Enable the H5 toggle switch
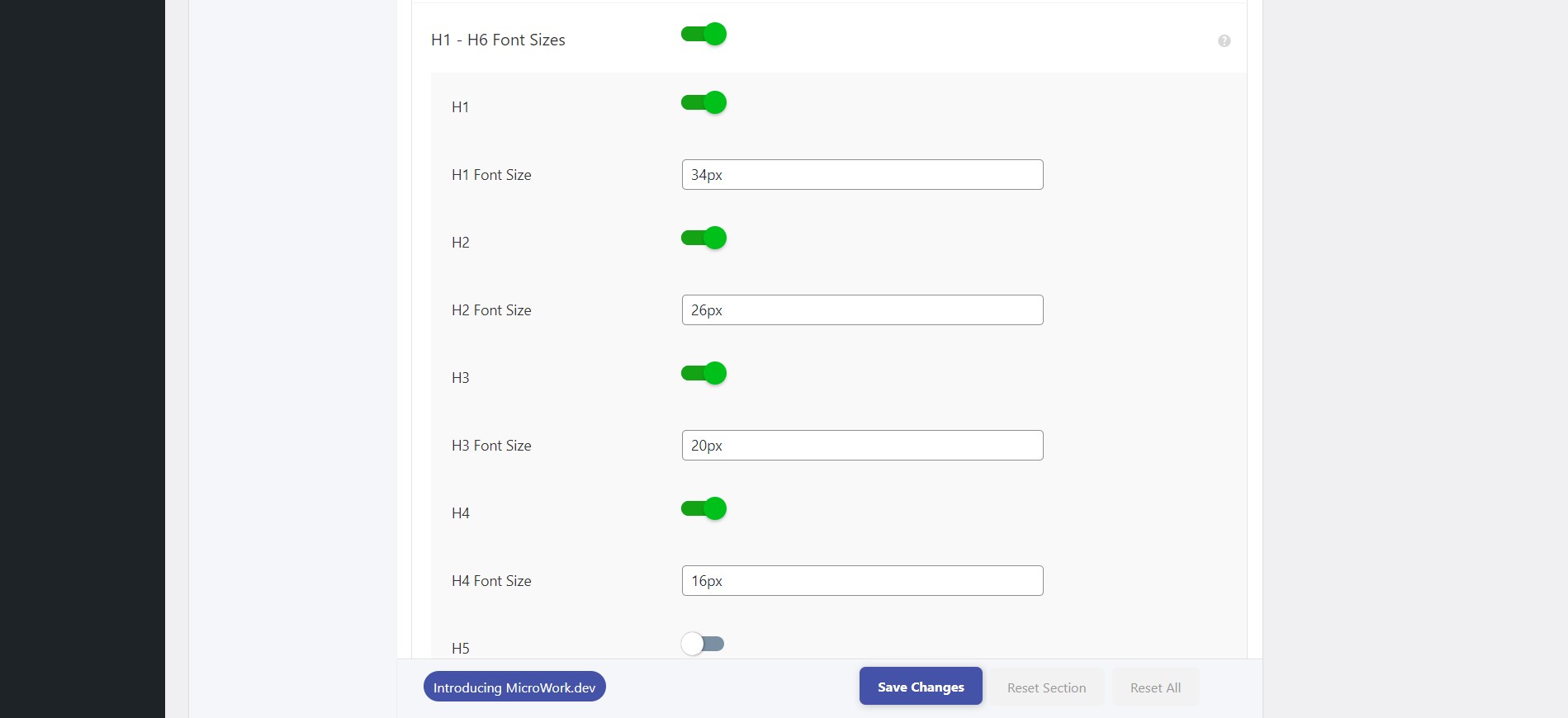 click(703, 644)
